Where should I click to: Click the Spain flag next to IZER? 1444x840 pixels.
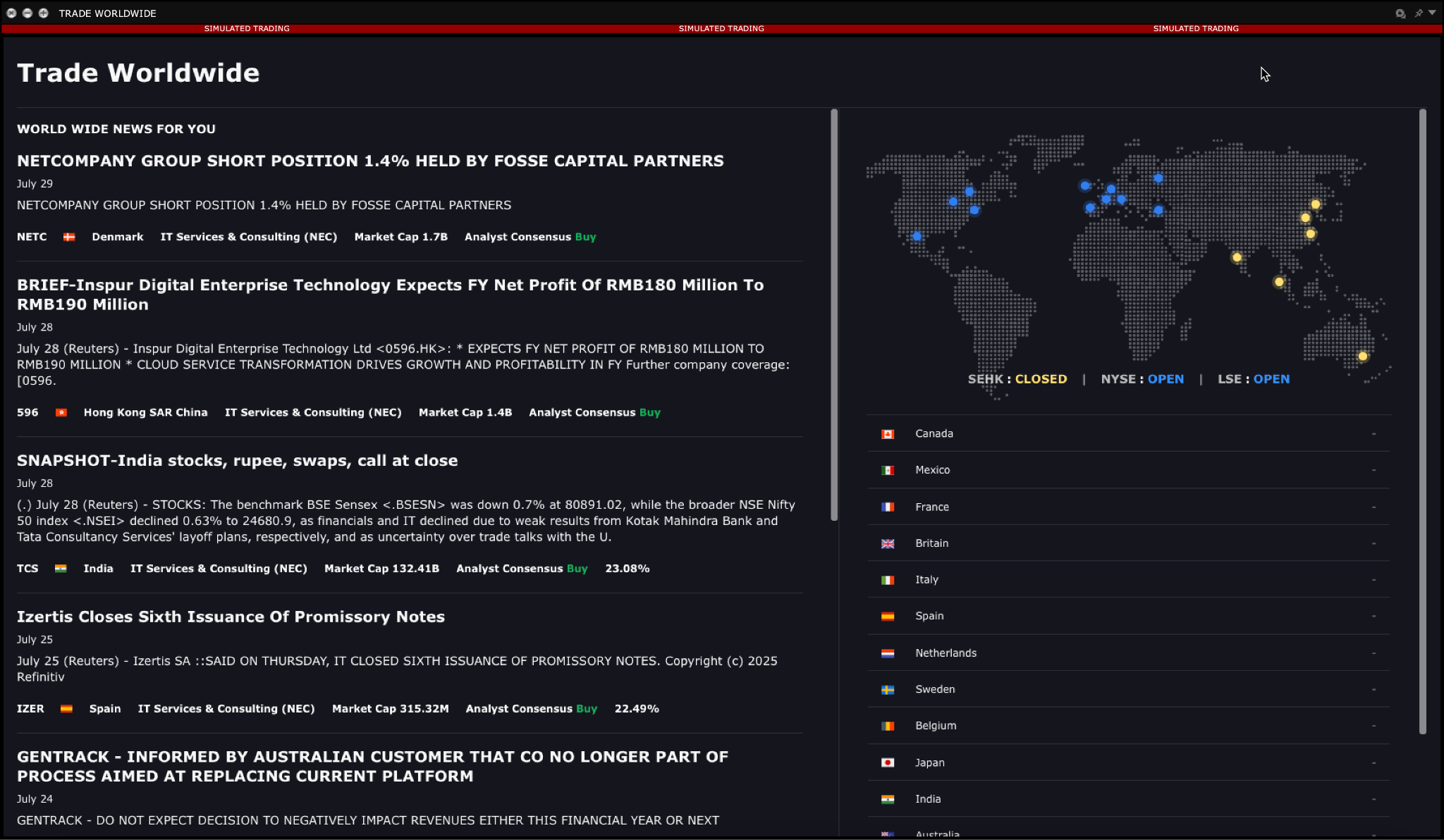click(x=66, y=708)
